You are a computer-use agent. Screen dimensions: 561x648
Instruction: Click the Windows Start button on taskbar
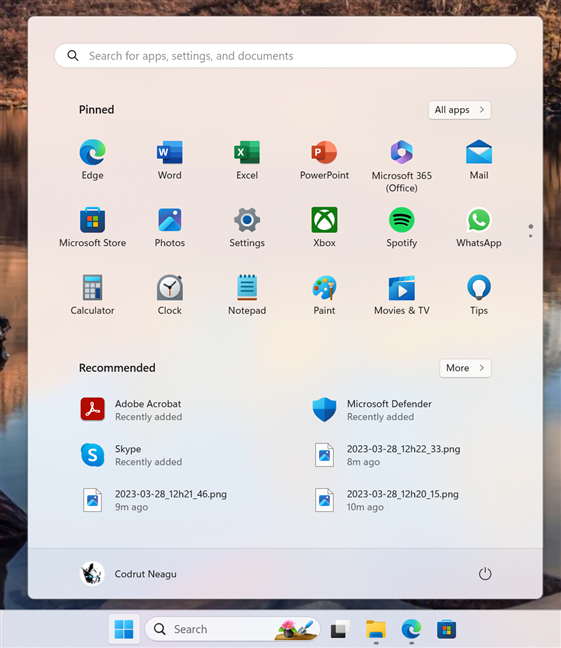pyautogui.click(x=124, y=629)
